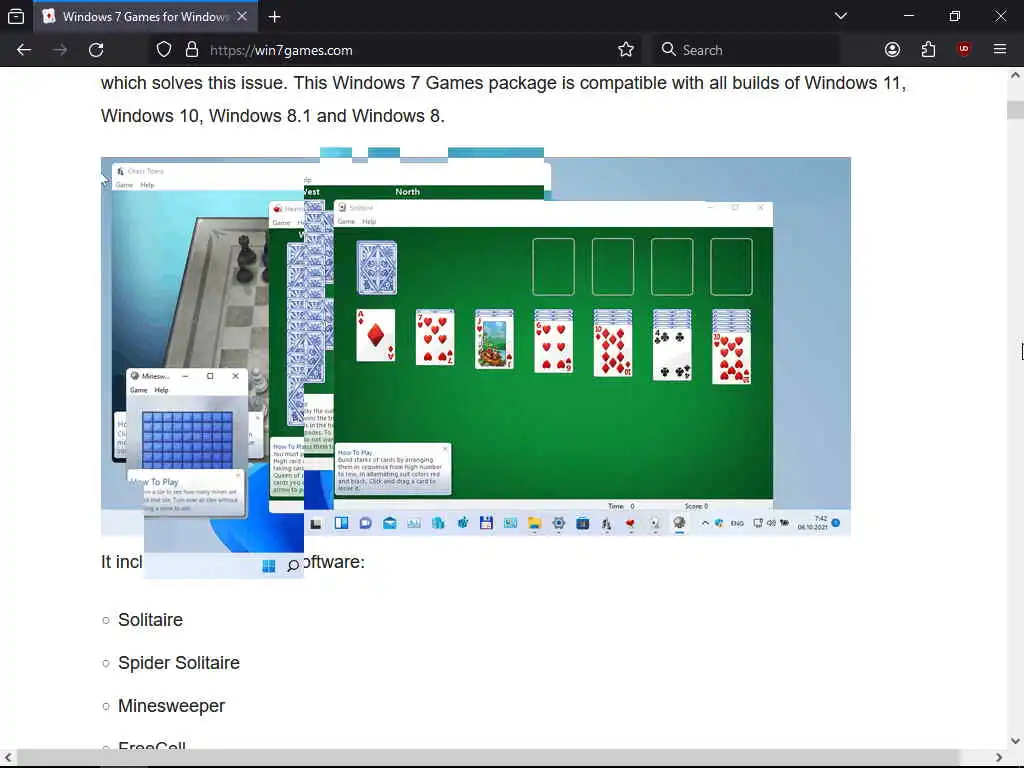Click the horizontal scroll right arrow
This screenshot has width=1024, height=768.
pos(999,758)
